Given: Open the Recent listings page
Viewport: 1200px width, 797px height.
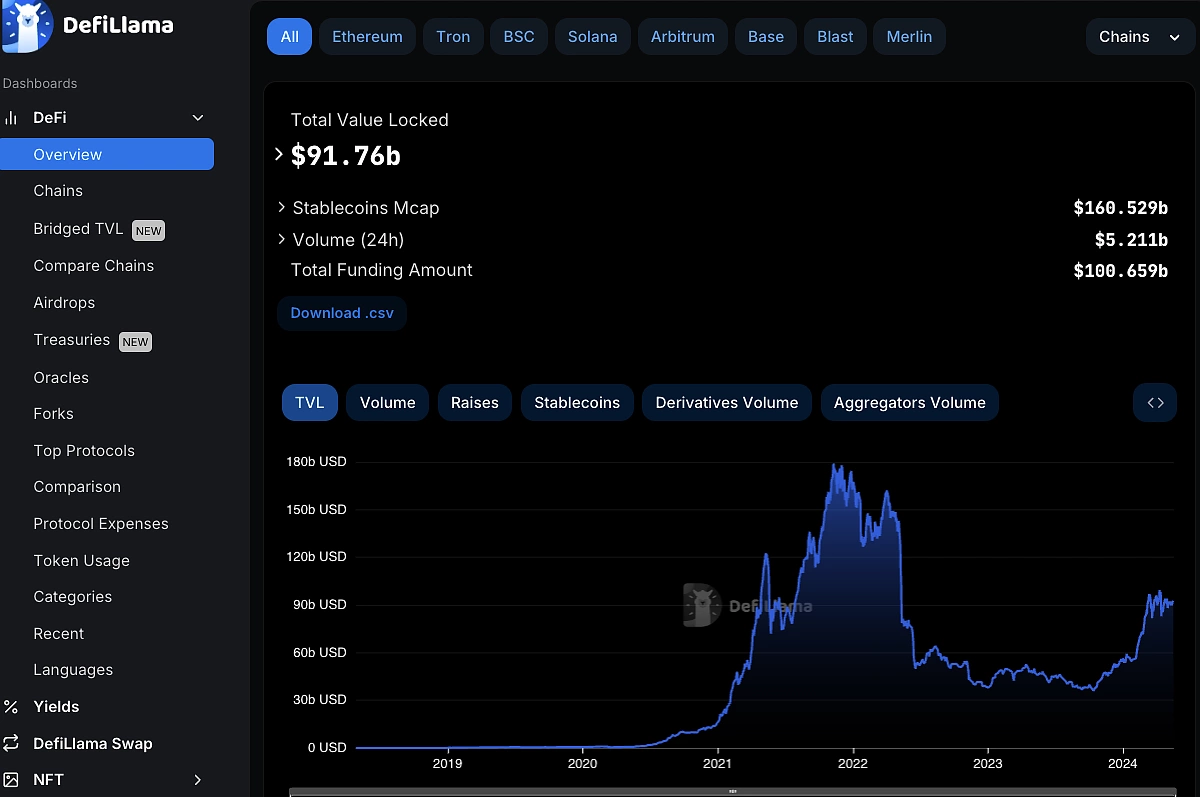Looking at the screenshot, I should [59, 634].
